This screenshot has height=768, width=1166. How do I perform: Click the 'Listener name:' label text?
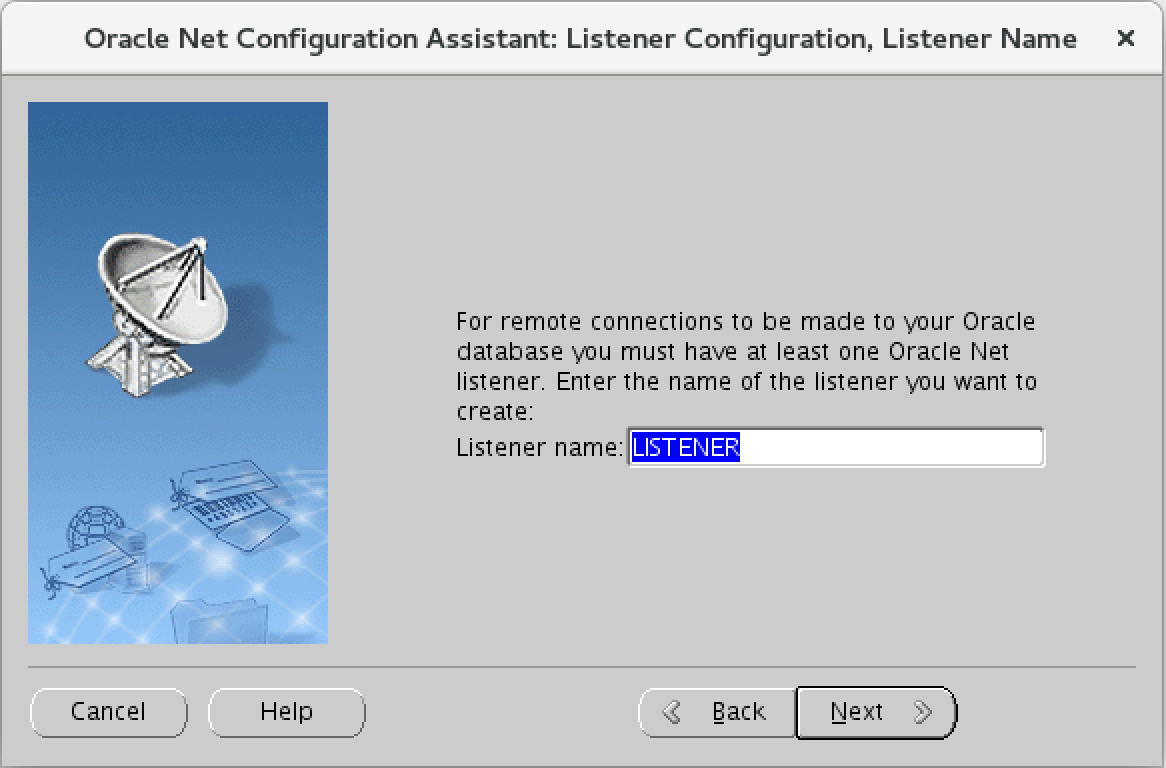(540, 448)
